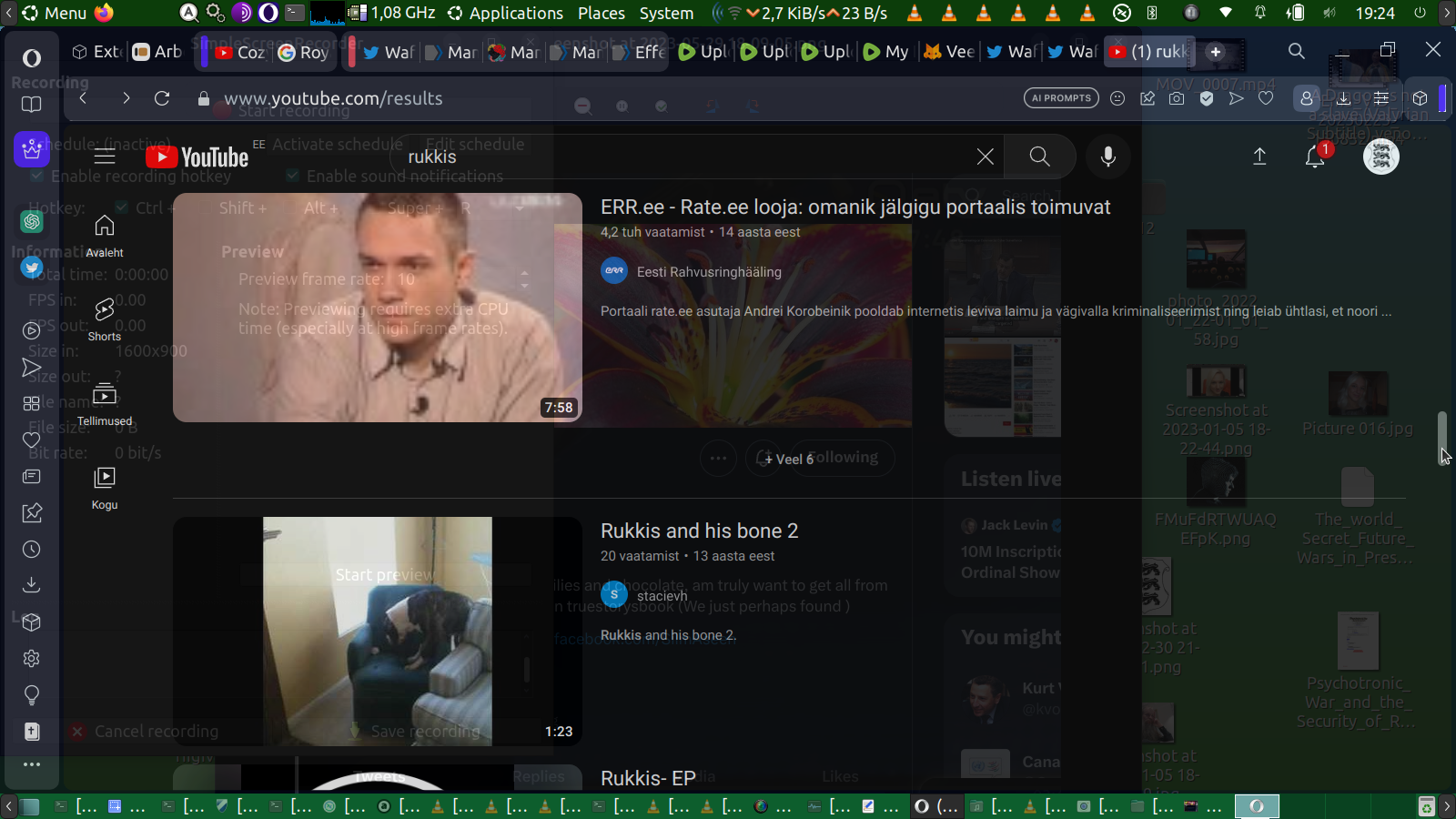Open the Twitter panel in Opera sidebar
This screenshot has height=819, width=1456.
[32, 268]
